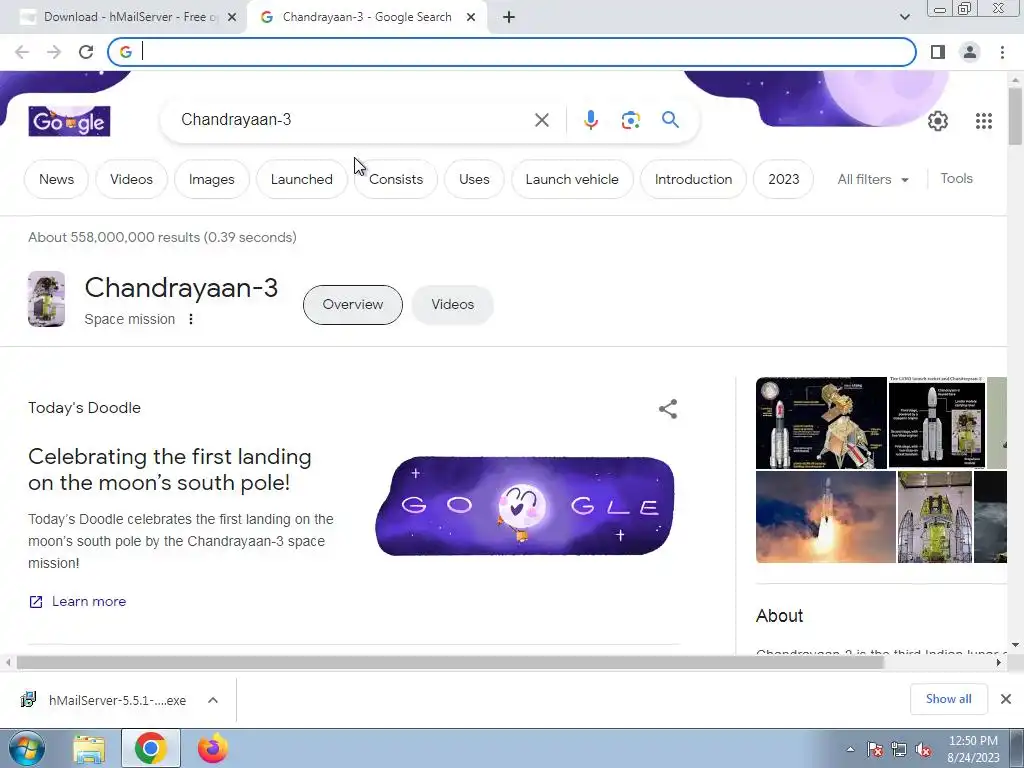Open the Windows Start menu
This screenshot has width=1024, height=768.
[x=27, y=748]
